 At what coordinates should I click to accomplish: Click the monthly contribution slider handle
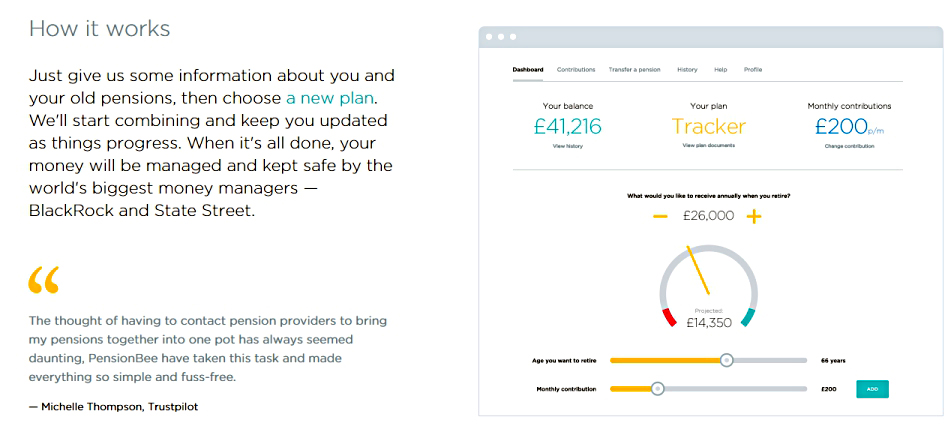(x=657, y=389)
